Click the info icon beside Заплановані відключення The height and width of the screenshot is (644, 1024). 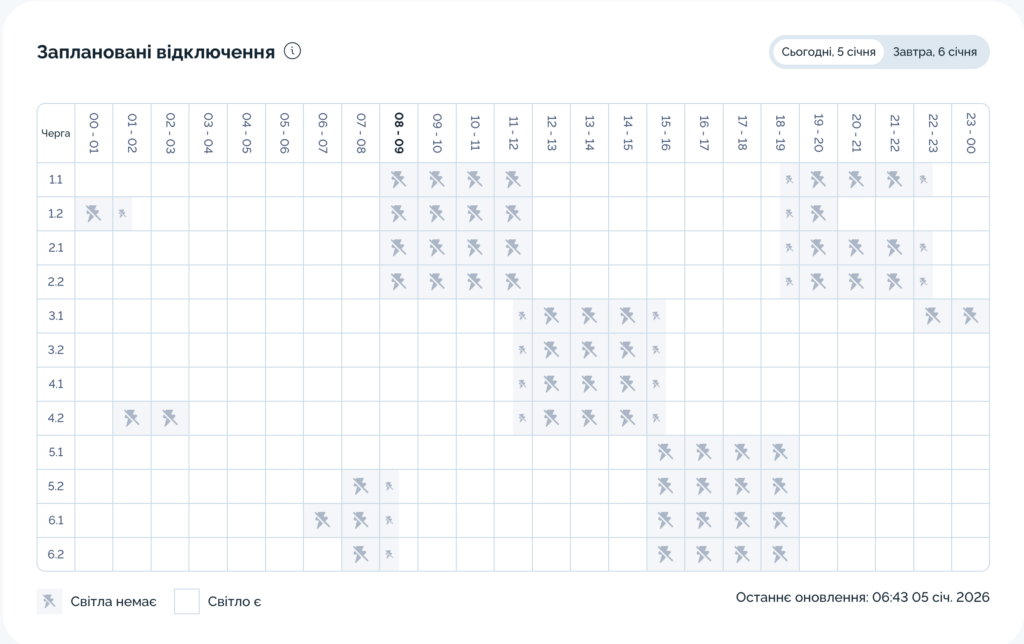(292, 52)
